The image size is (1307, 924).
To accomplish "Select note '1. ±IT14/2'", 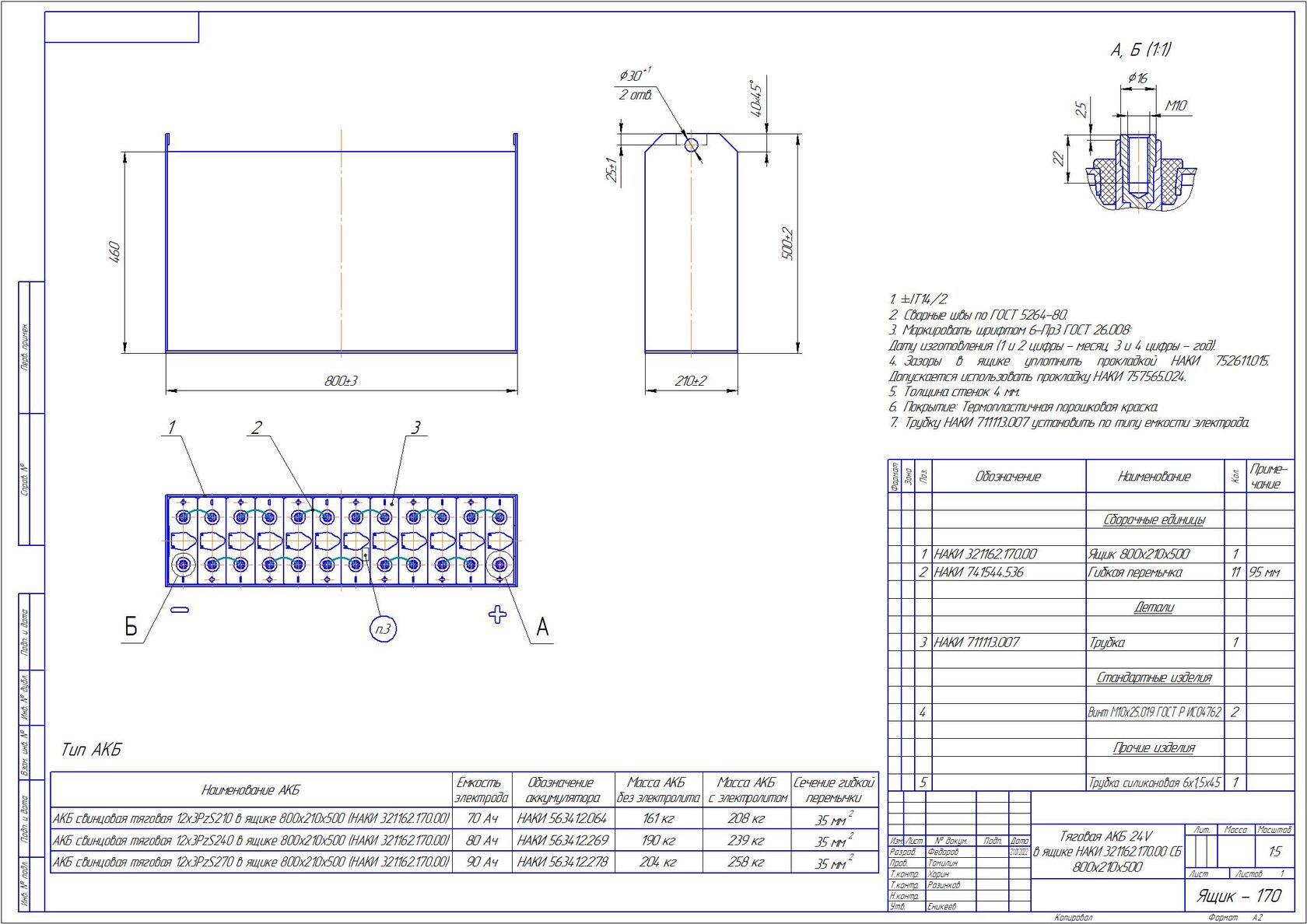I will (x=919, y=299).
